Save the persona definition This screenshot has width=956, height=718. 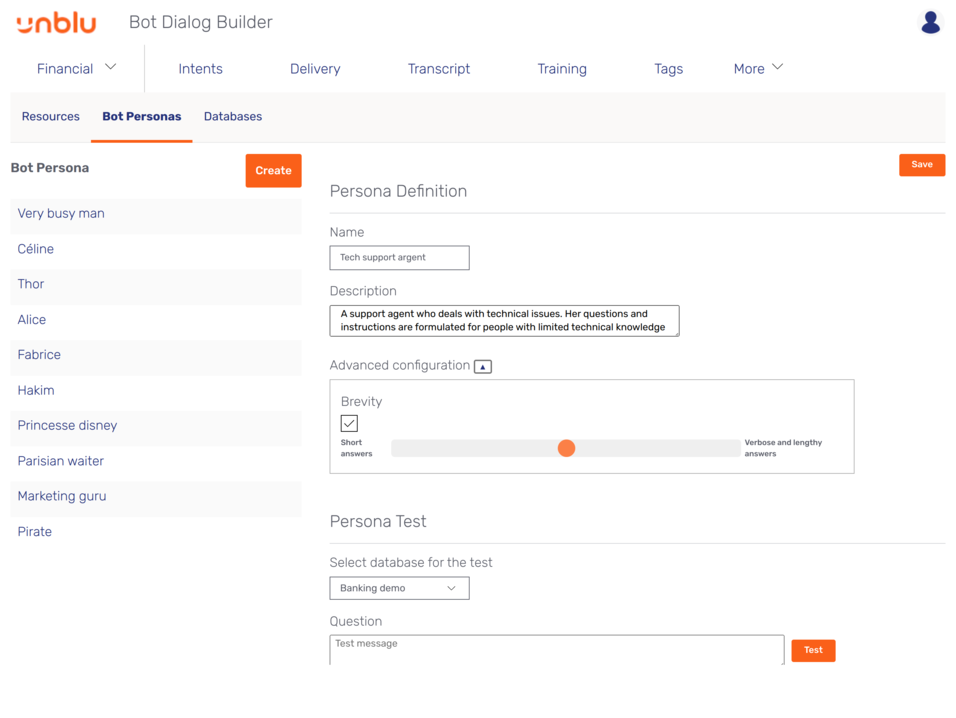[x=921, y=165]
